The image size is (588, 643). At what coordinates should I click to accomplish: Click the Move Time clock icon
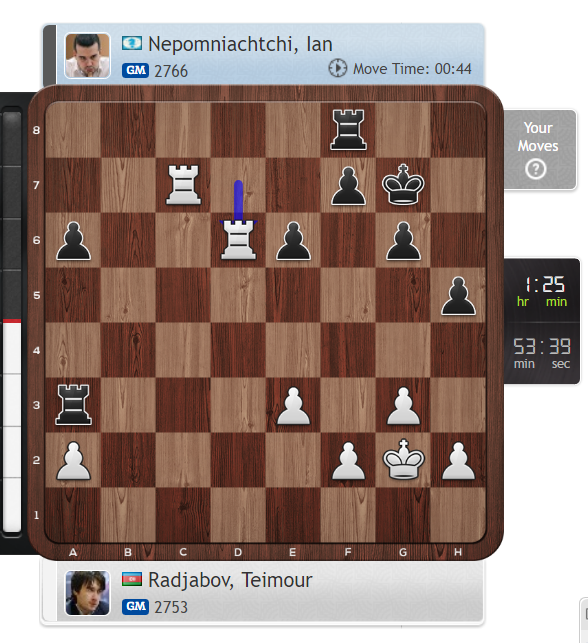point(337,68)
